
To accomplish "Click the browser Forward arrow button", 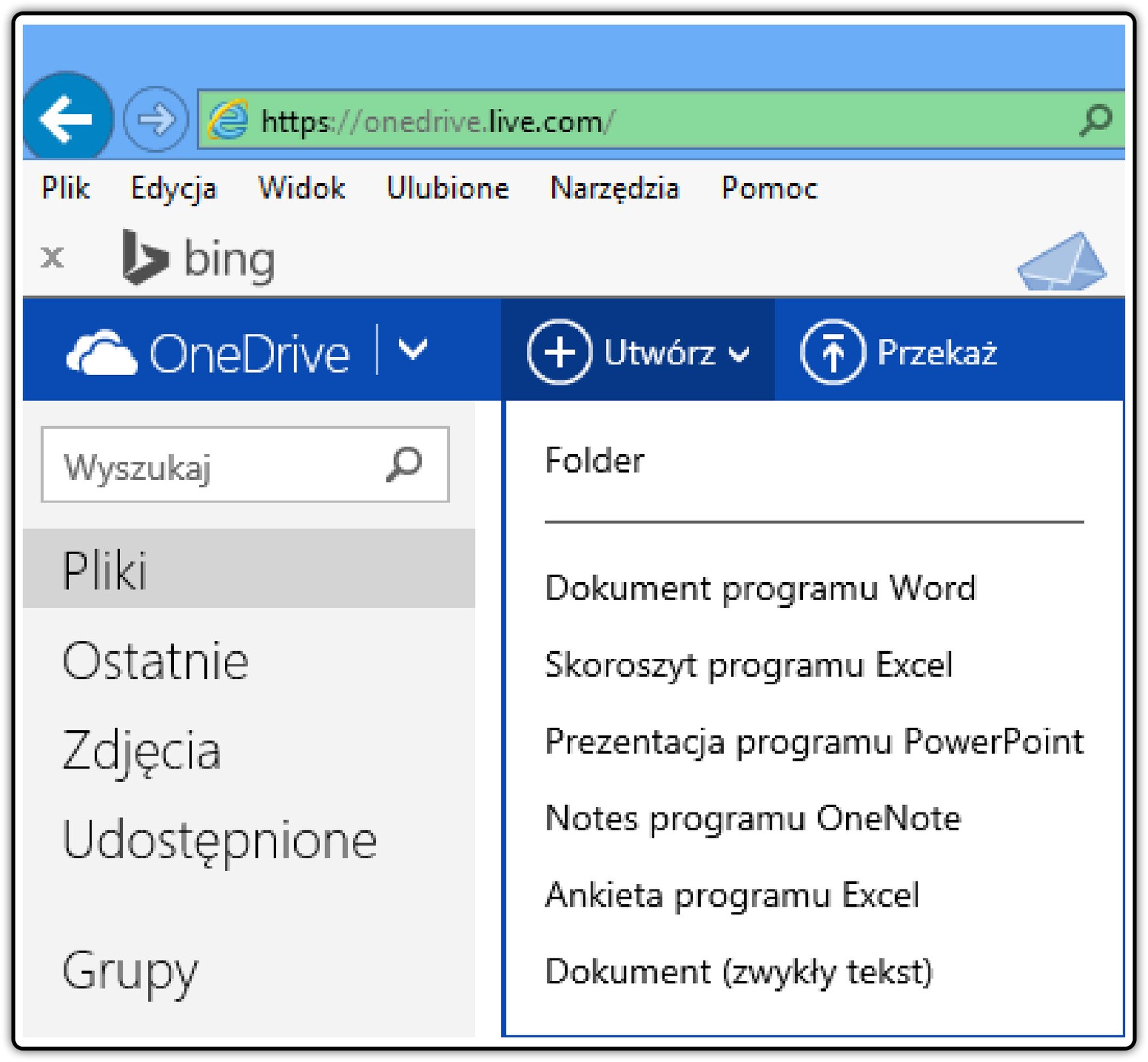I will pyautogui.click(x=156, y=119).
